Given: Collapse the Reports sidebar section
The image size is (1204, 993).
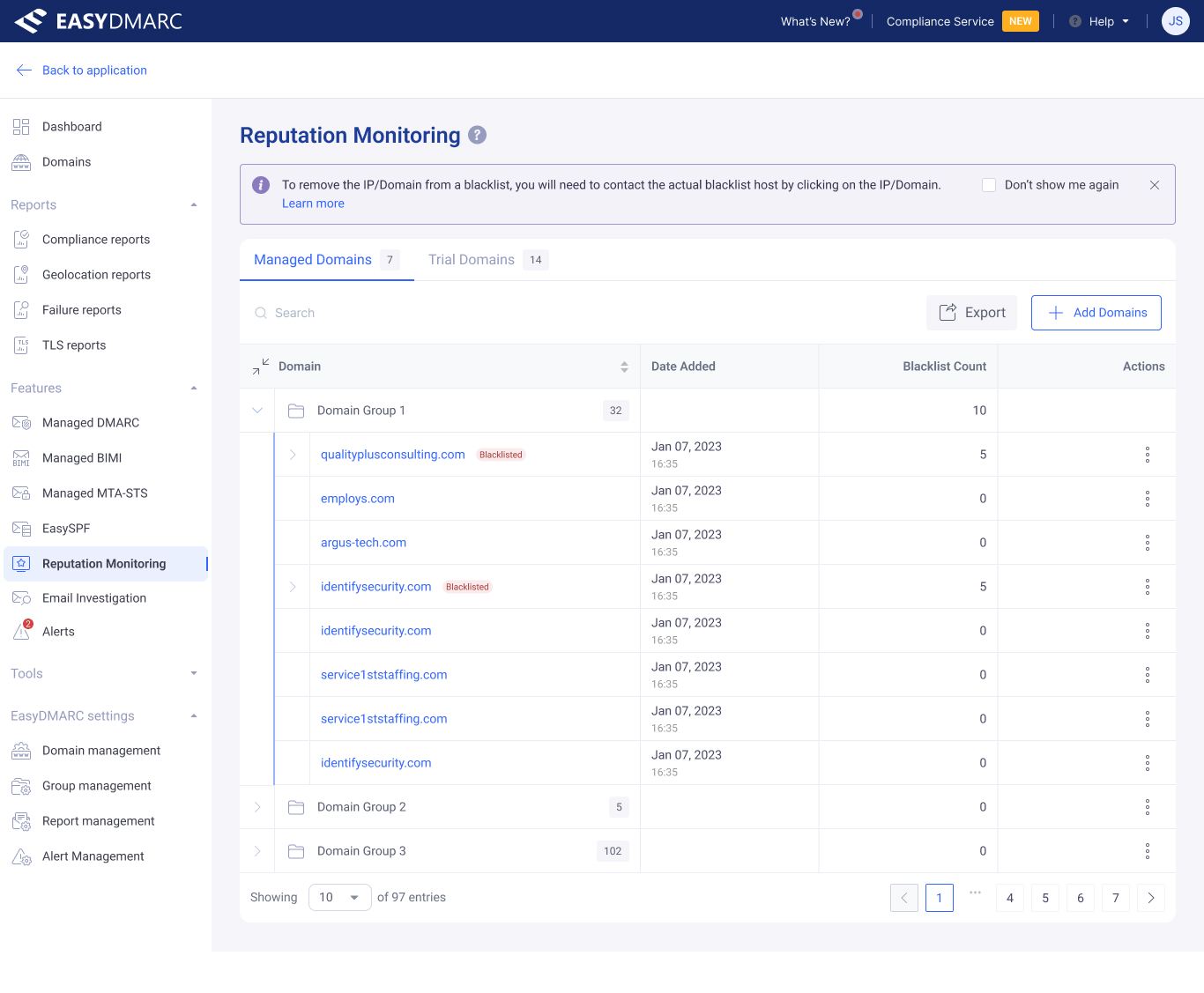Looking at the screenshot, I should pyautogui.click(x=194, y=204).
